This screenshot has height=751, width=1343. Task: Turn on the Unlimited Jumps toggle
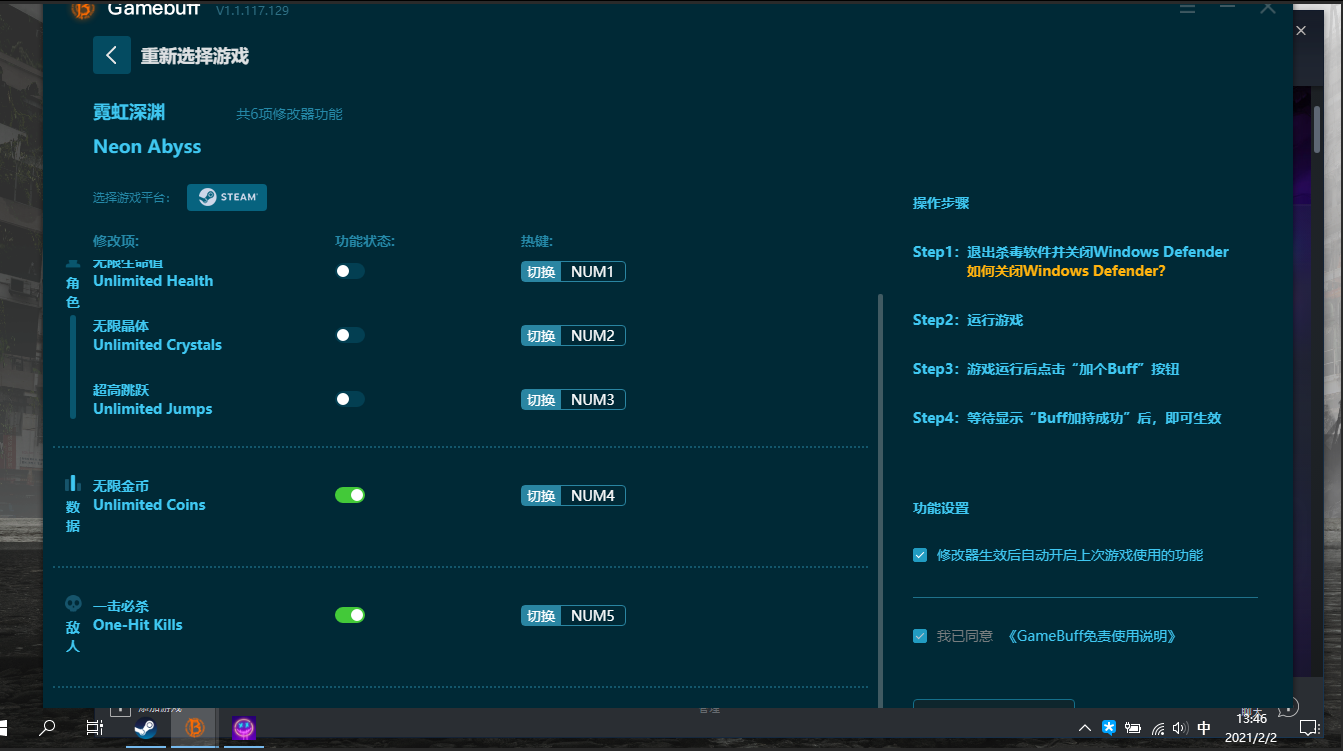pyautogui.click(x=349, y=399)
